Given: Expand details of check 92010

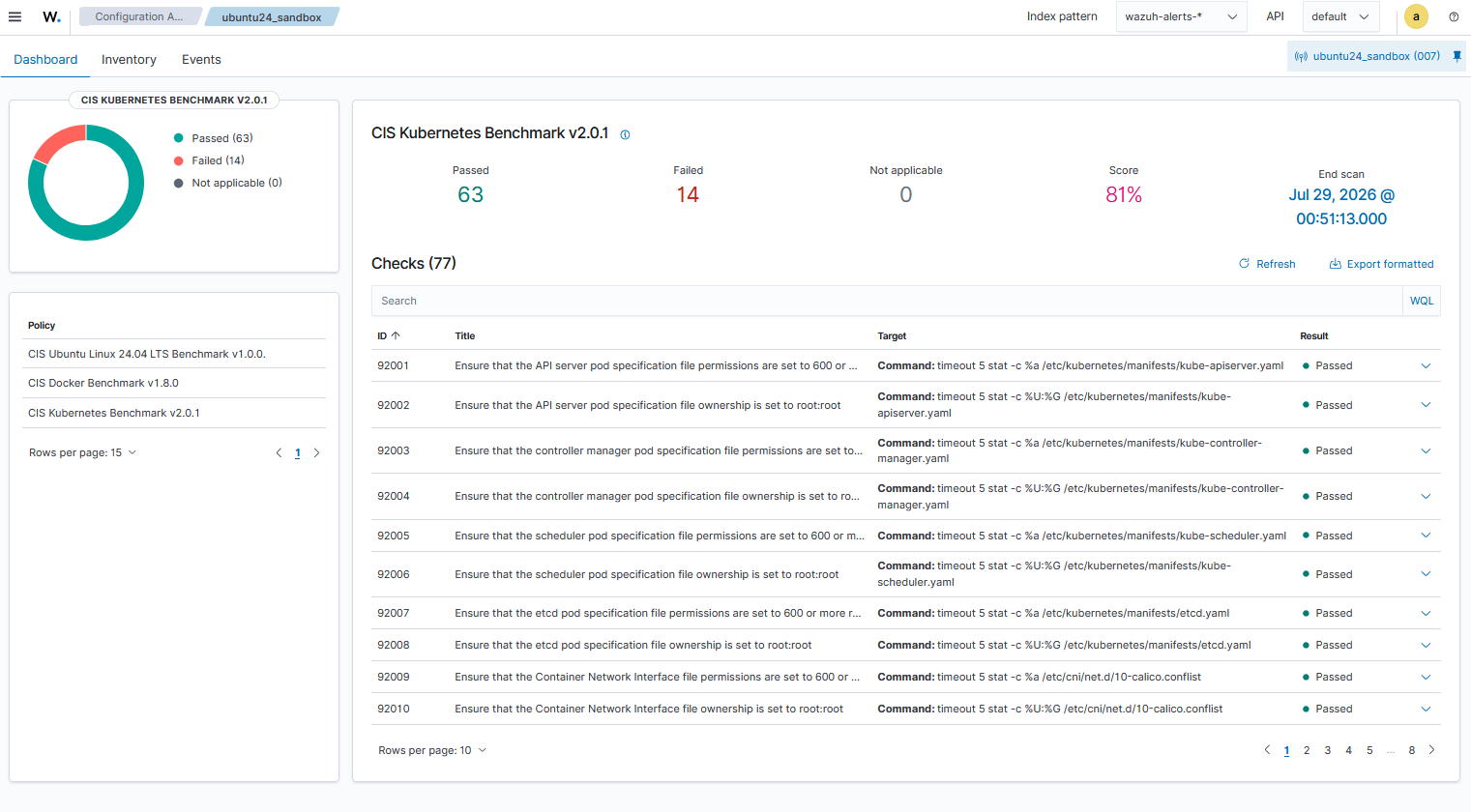Looking at the screenshot, I should coord(1426,709).
